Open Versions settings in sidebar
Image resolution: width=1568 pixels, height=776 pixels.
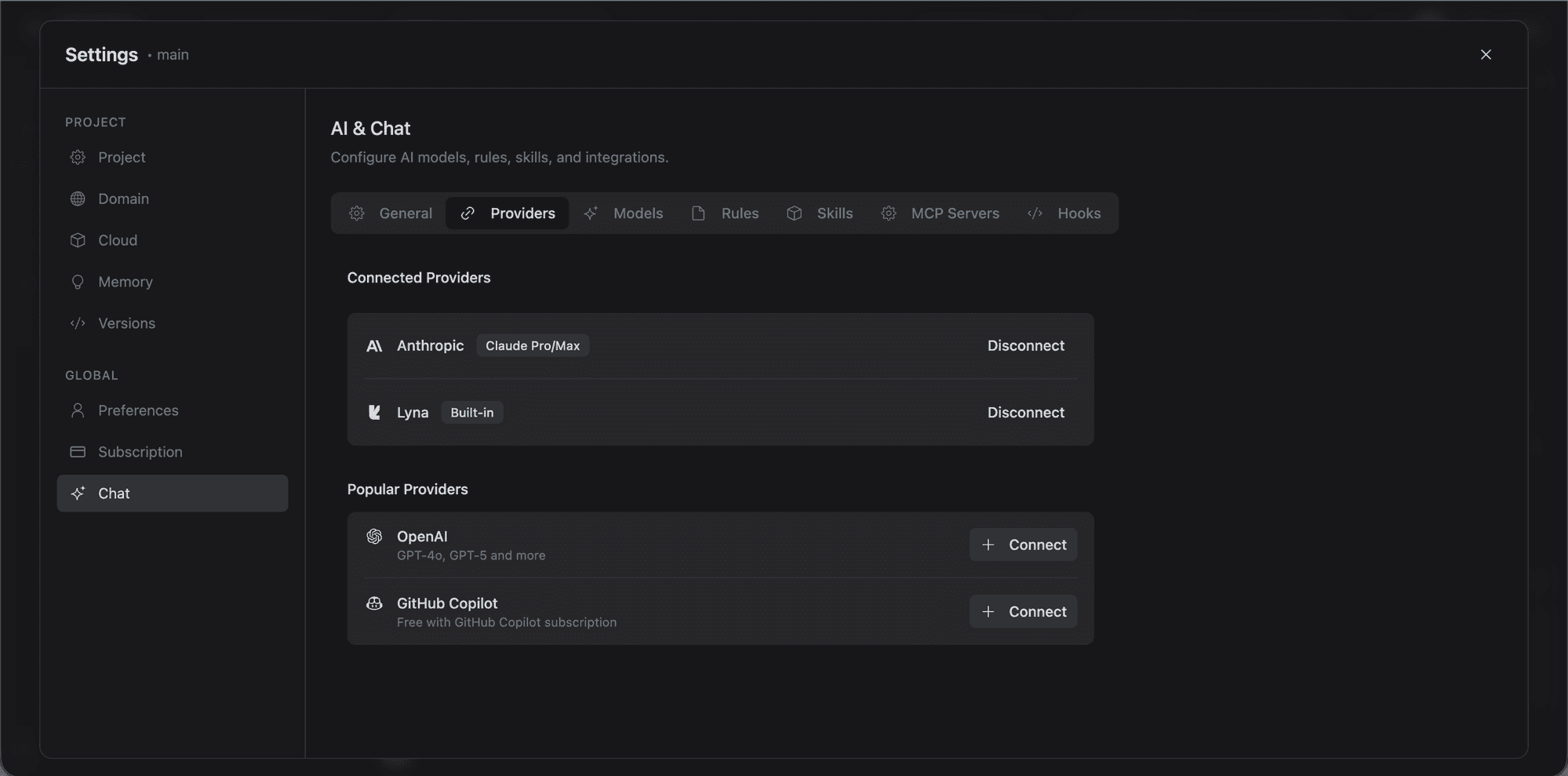coord(173,323)
